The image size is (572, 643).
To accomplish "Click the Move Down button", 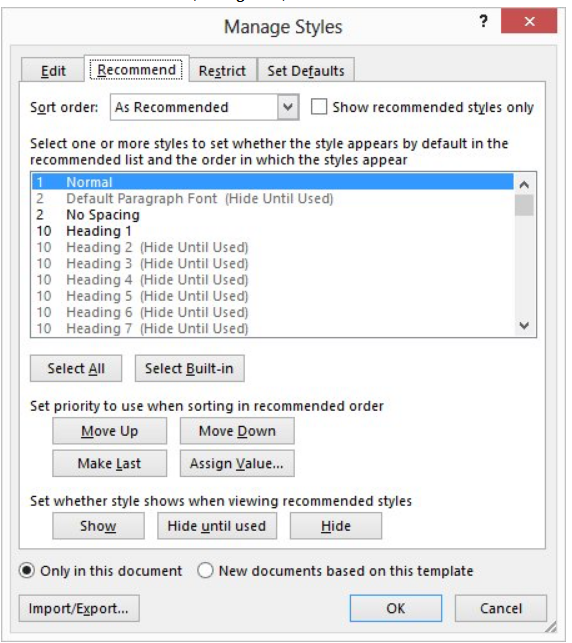I will coord(237,431).
